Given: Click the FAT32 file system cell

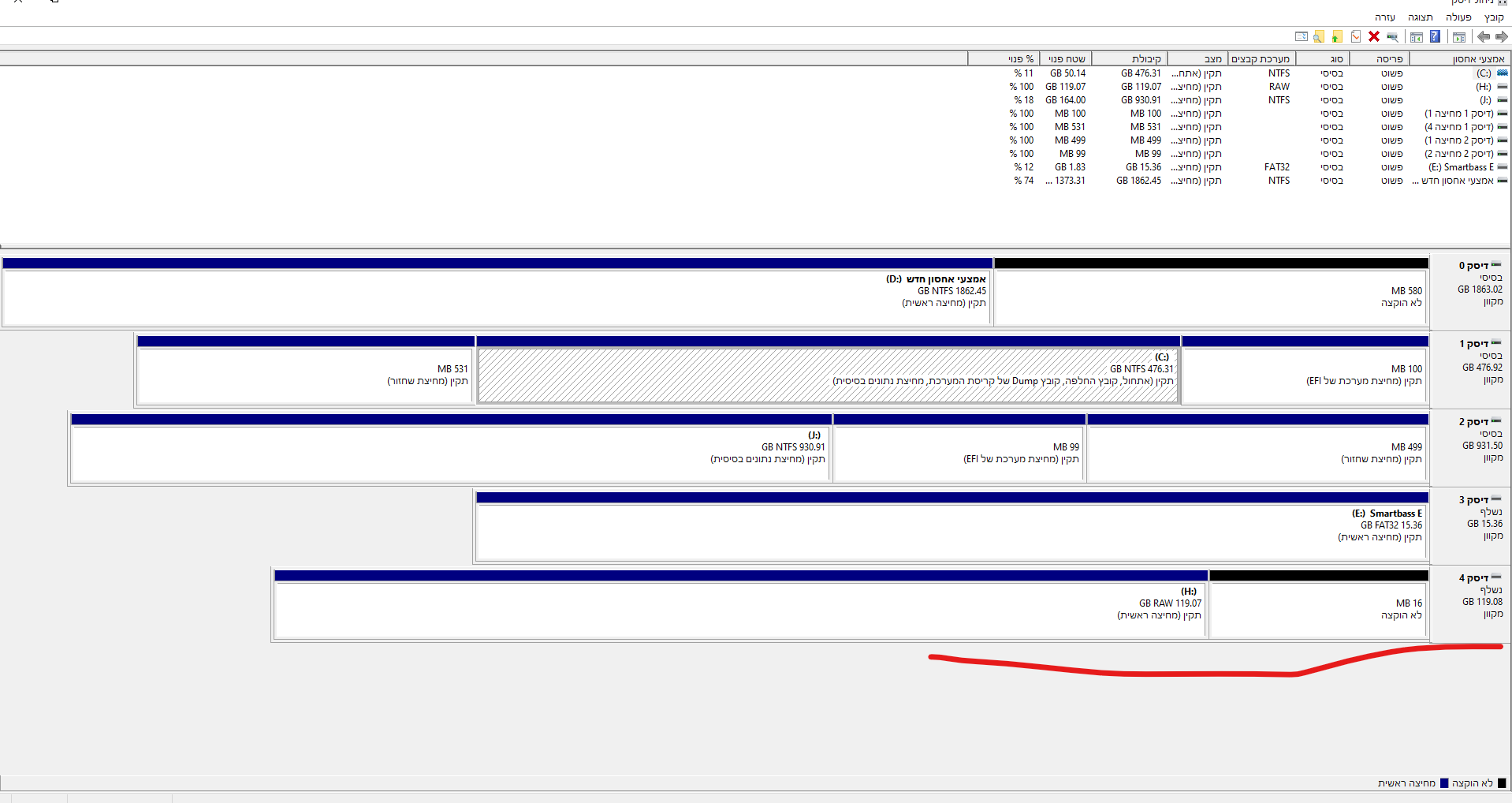Looking at the screenshot, I should tap(1277, 167).
